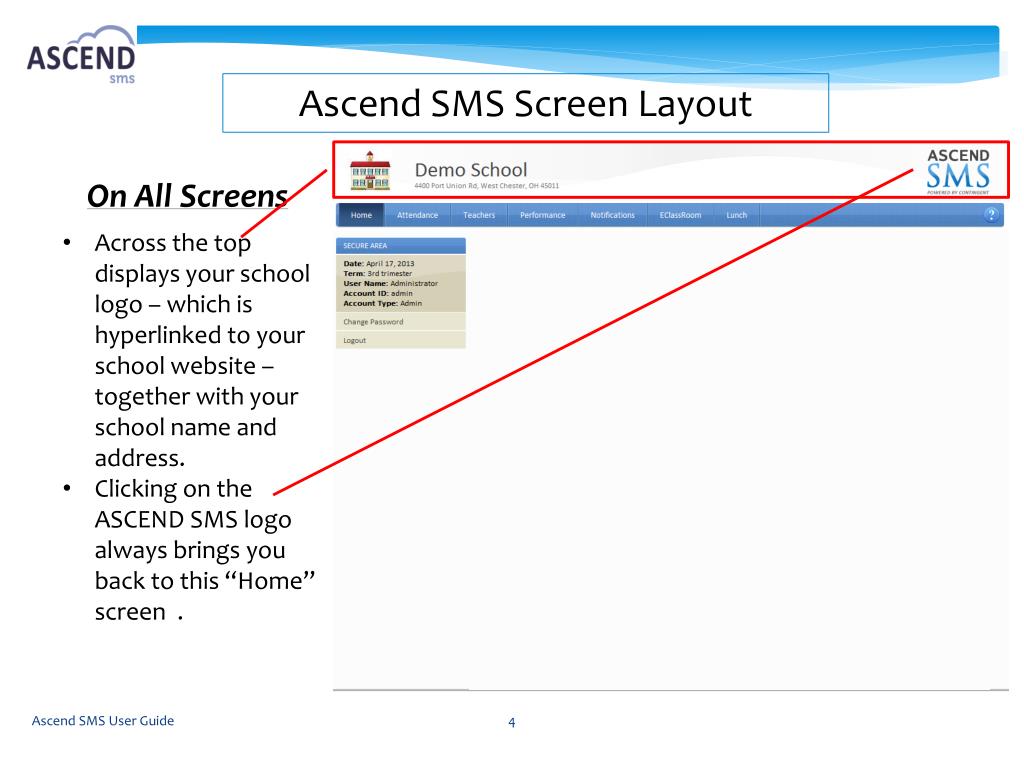Click the 'Account ID: admin' line
Image resolution: width=1024 pixels, height=768 pixels.
click(x=377, y=293)
